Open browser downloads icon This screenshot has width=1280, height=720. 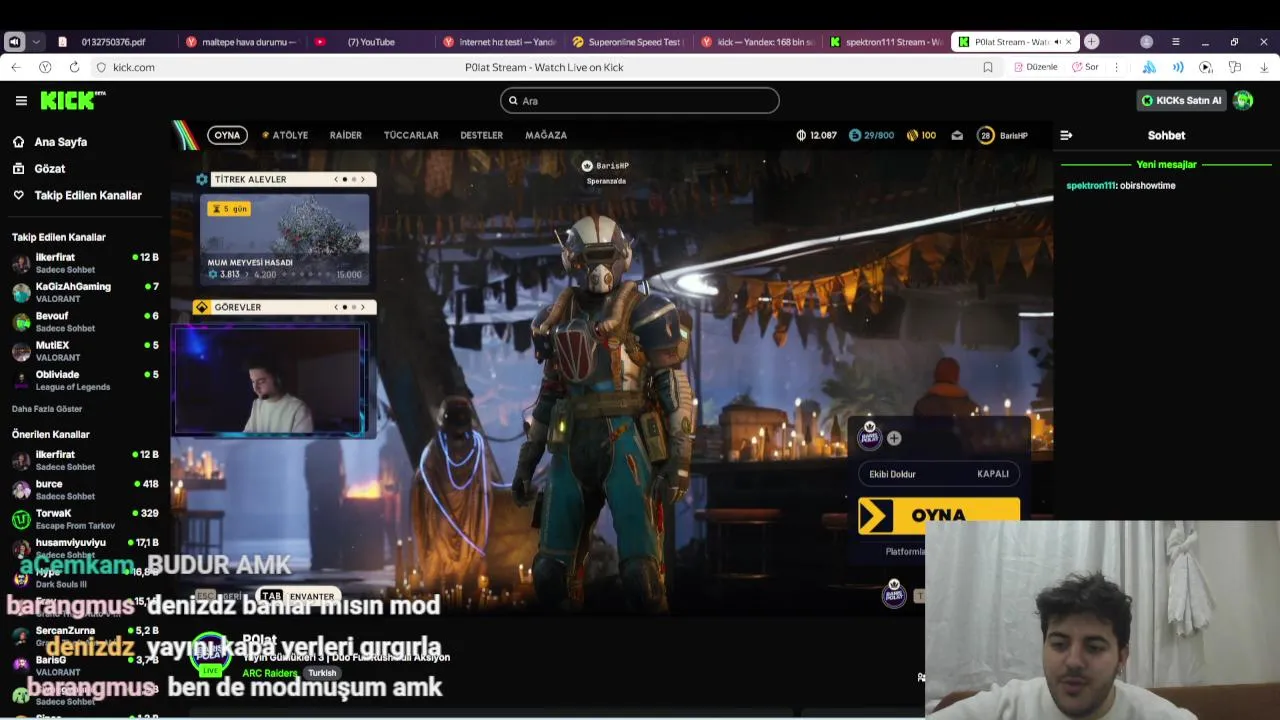(x=1264, y=67)
